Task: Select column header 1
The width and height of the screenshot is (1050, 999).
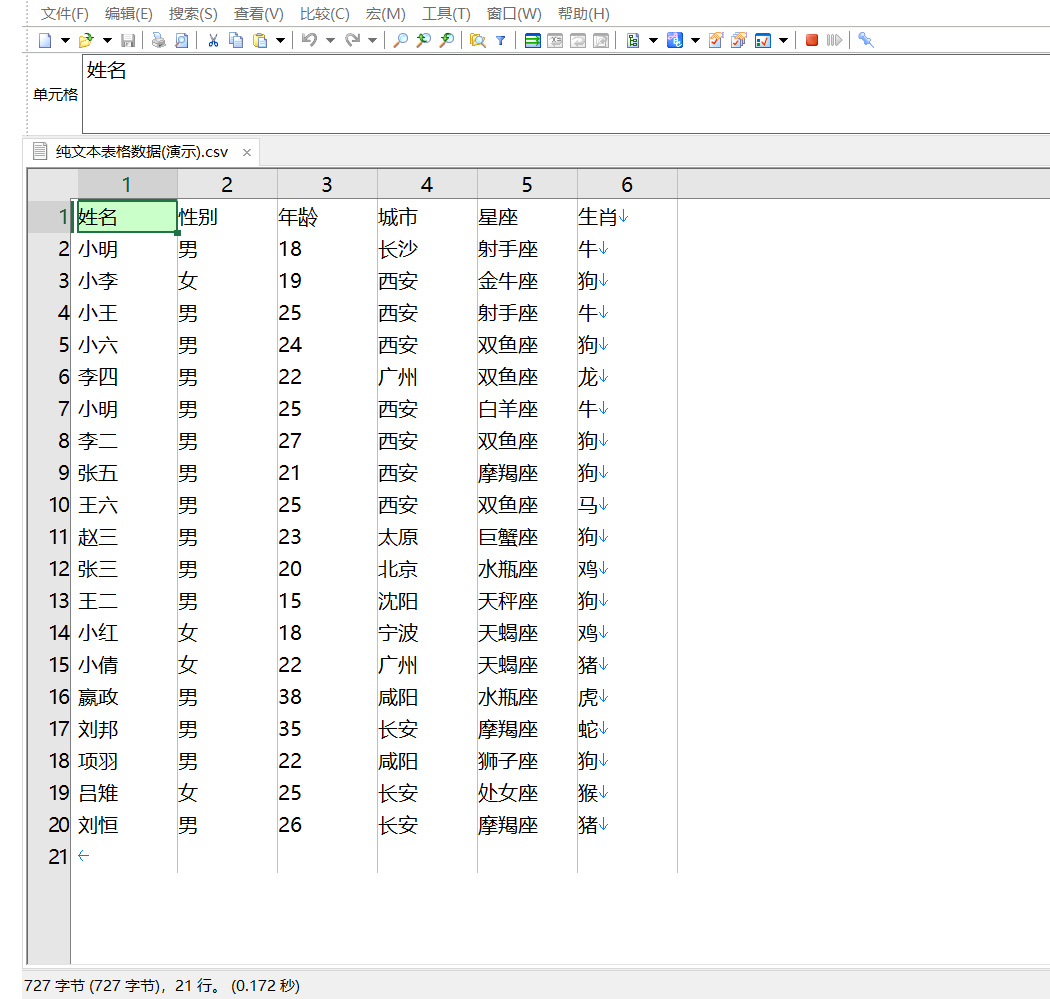Action: click(x=127, y=184)
